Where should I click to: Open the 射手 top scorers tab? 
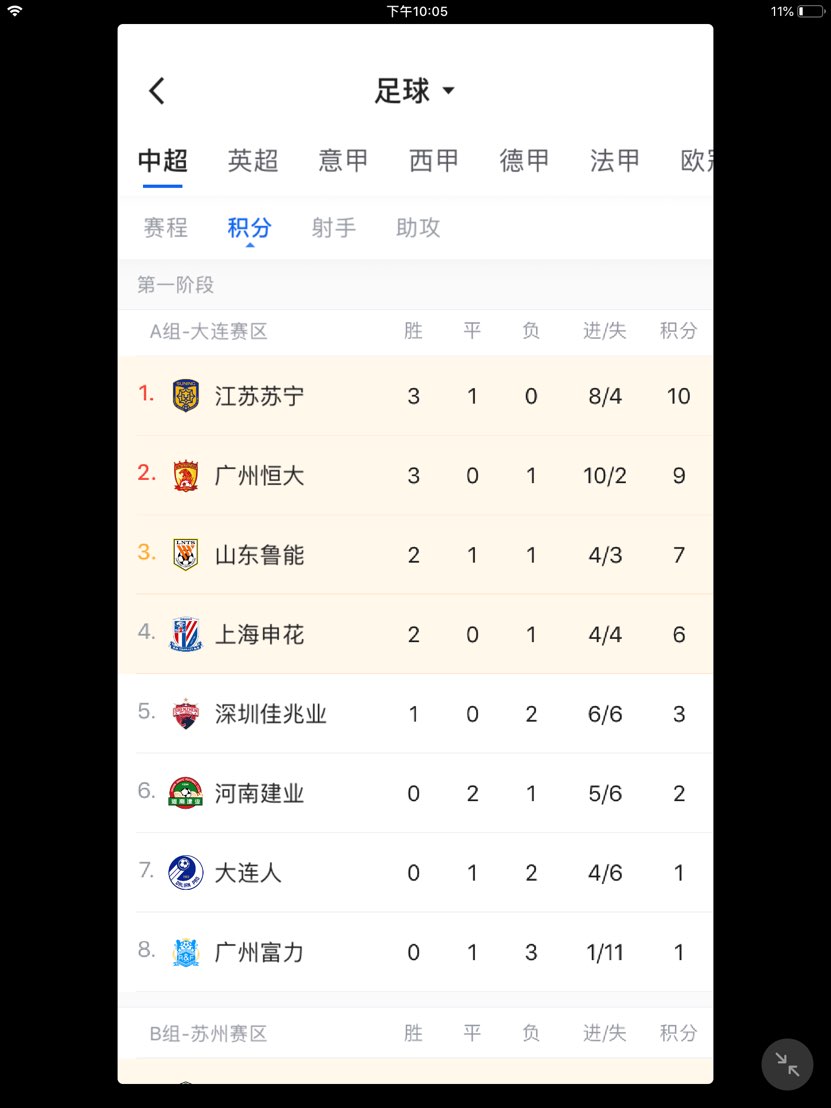pyautogui.click(x=334, y=228)
